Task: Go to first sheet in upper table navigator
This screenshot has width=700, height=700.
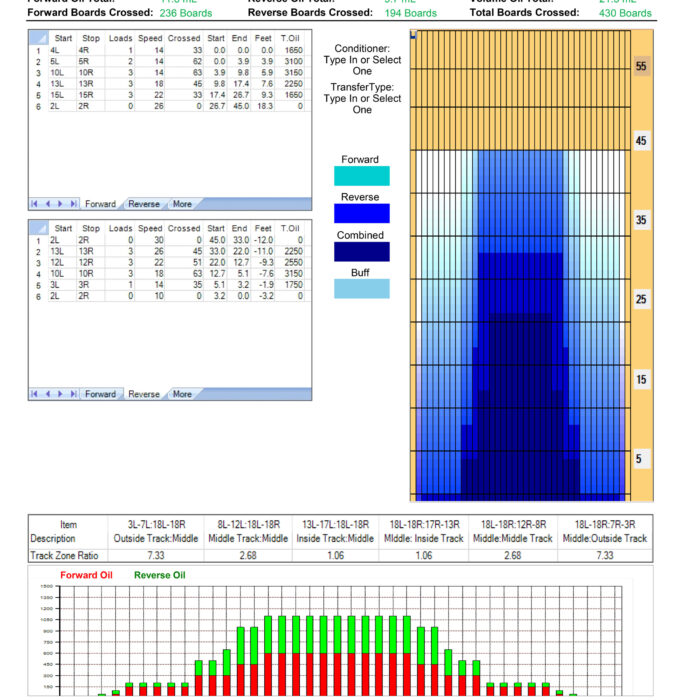Action: [x=34, y=204]
